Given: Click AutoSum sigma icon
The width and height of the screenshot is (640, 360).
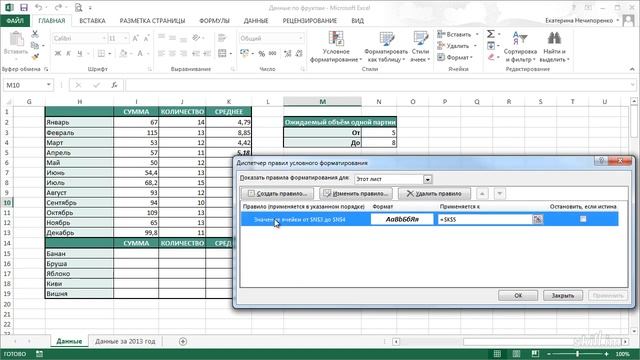Looking at the screenshot, I should 491,34.
